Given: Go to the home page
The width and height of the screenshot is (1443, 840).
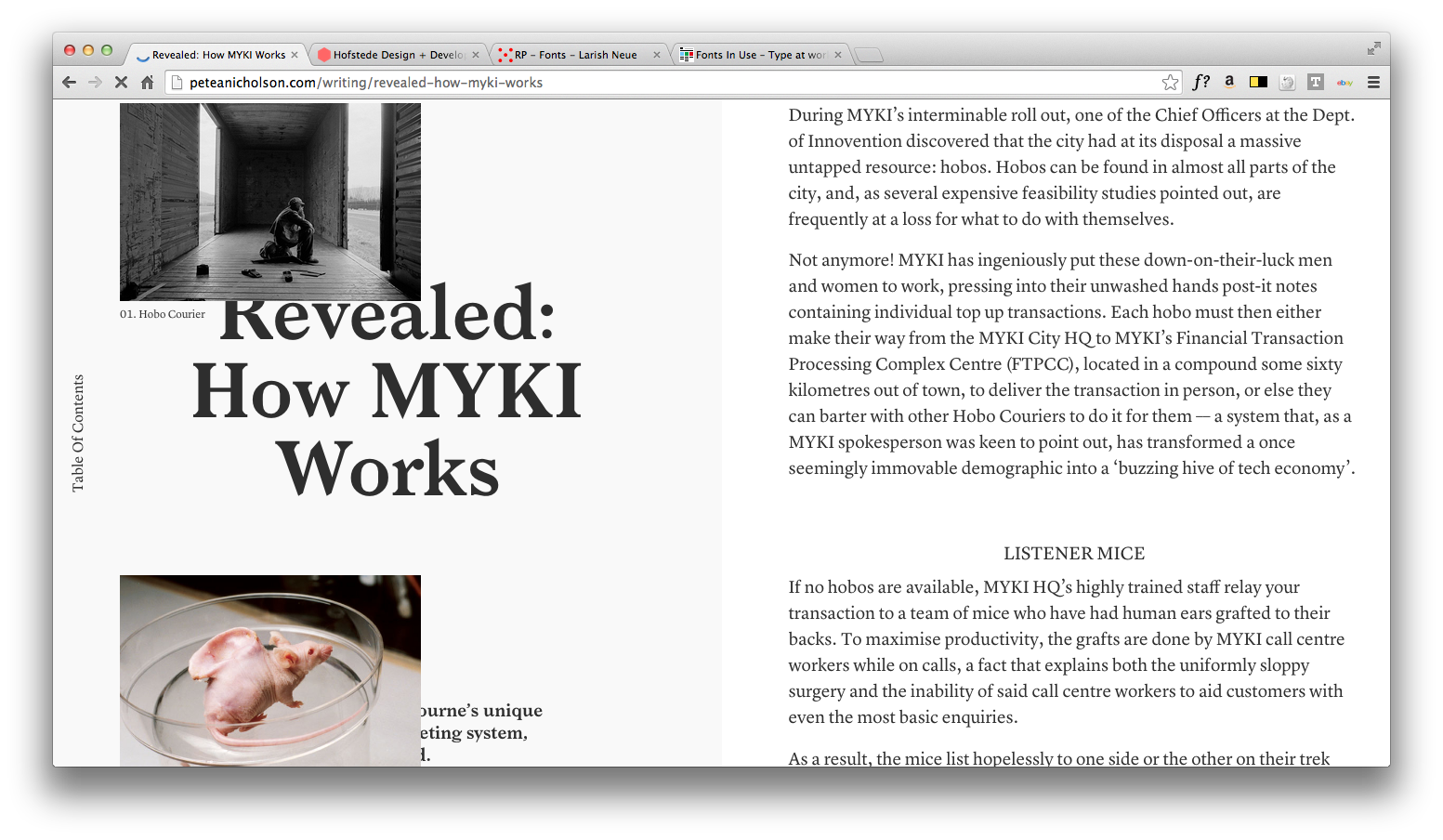Looking at the screenshot, I should point(147,82).
